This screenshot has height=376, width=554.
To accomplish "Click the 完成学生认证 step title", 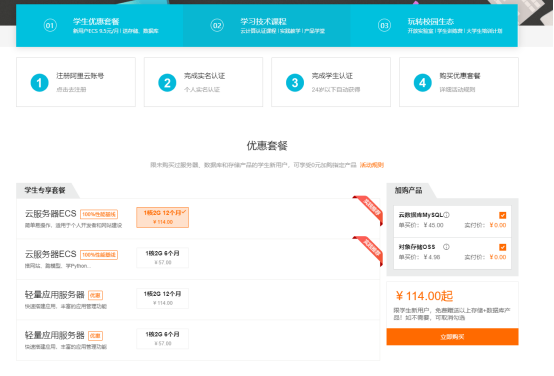I will [332, 76].
